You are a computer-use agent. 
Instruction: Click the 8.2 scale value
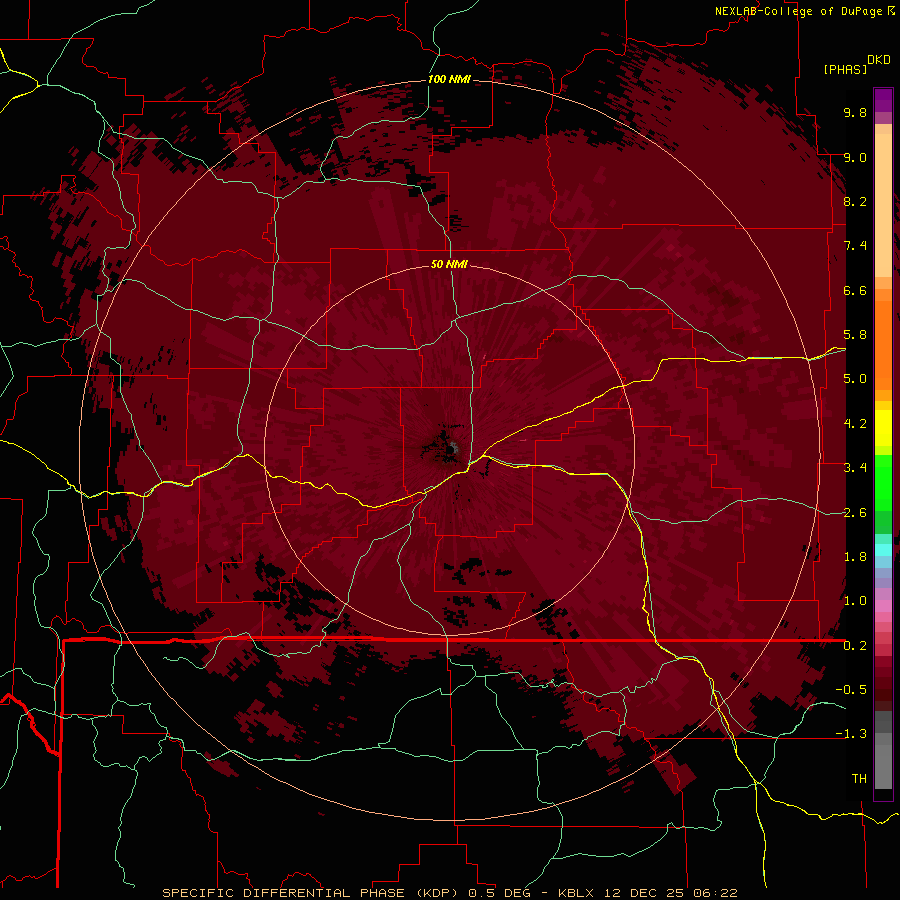click(x=855, y=201)
